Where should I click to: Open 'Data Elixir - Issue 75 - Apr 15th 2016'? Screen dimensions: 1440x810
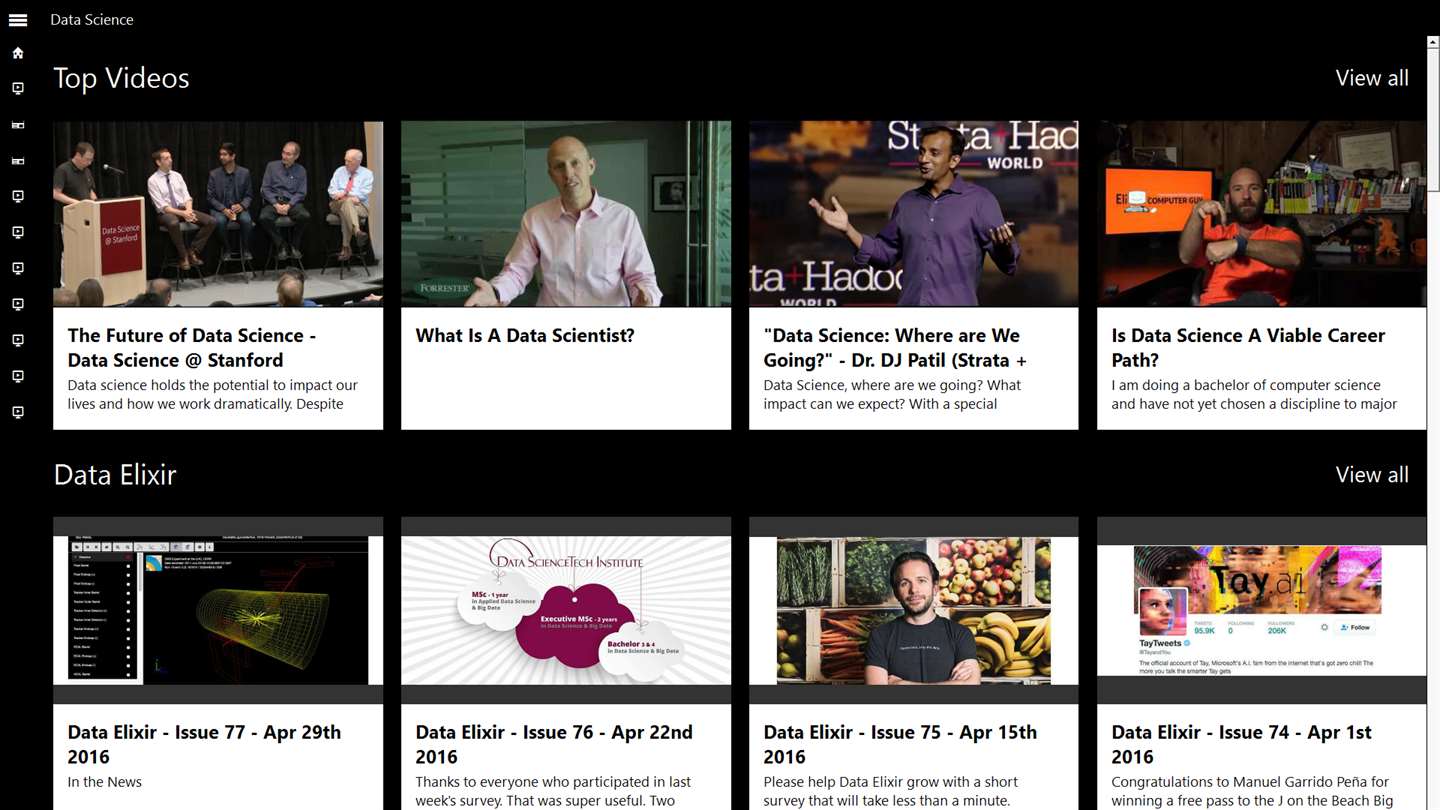(x=900, y=744)
